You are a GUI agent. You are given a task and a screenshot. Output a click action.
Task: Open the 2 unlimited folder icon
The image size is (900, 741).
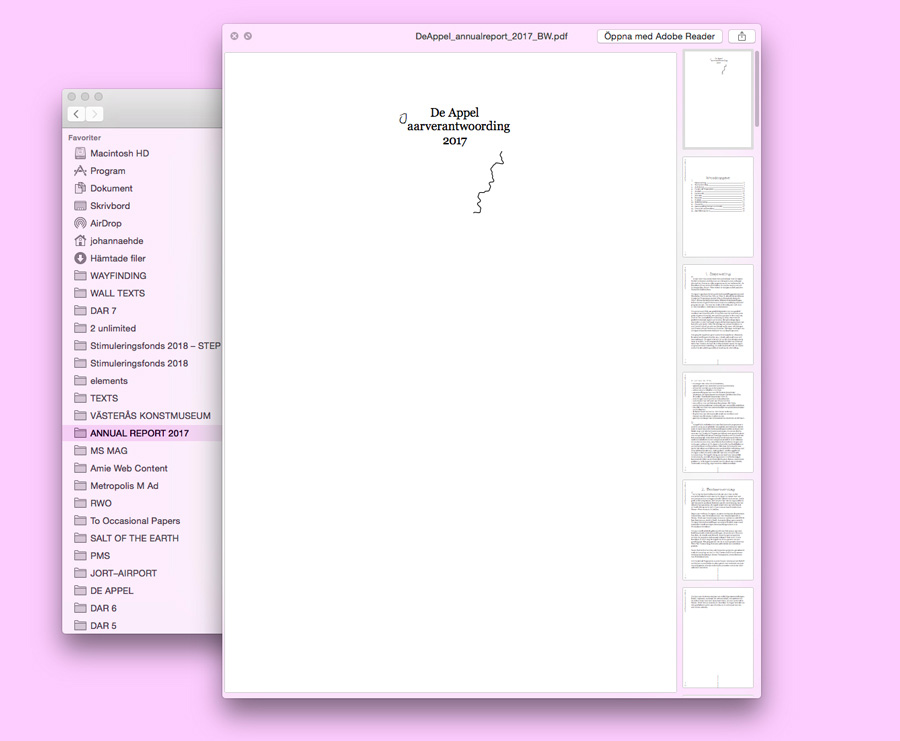80,328
